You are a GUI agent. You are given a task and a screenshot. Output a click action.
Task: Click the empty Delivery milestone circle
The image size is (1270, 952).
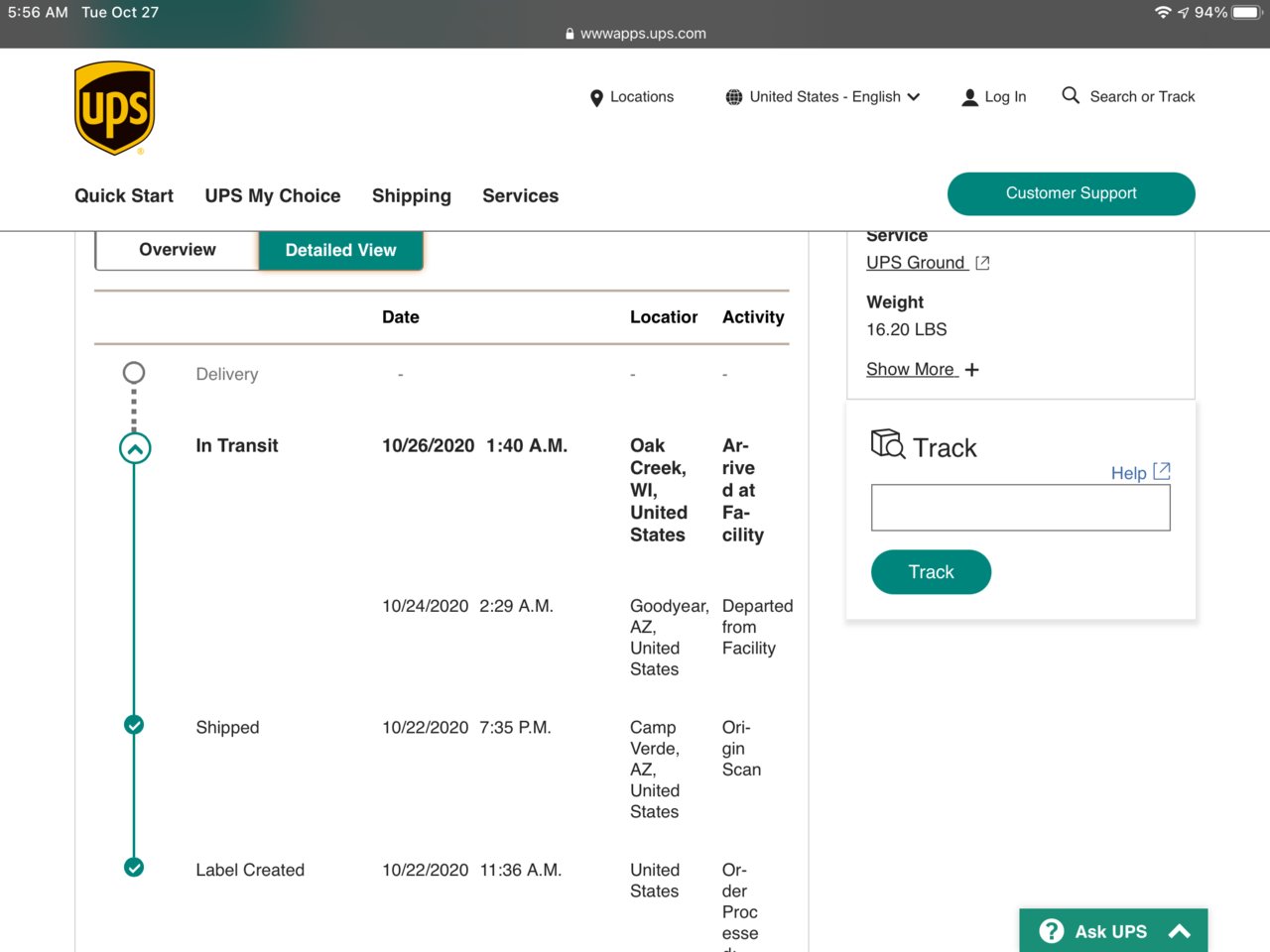[x=134, y=373]
